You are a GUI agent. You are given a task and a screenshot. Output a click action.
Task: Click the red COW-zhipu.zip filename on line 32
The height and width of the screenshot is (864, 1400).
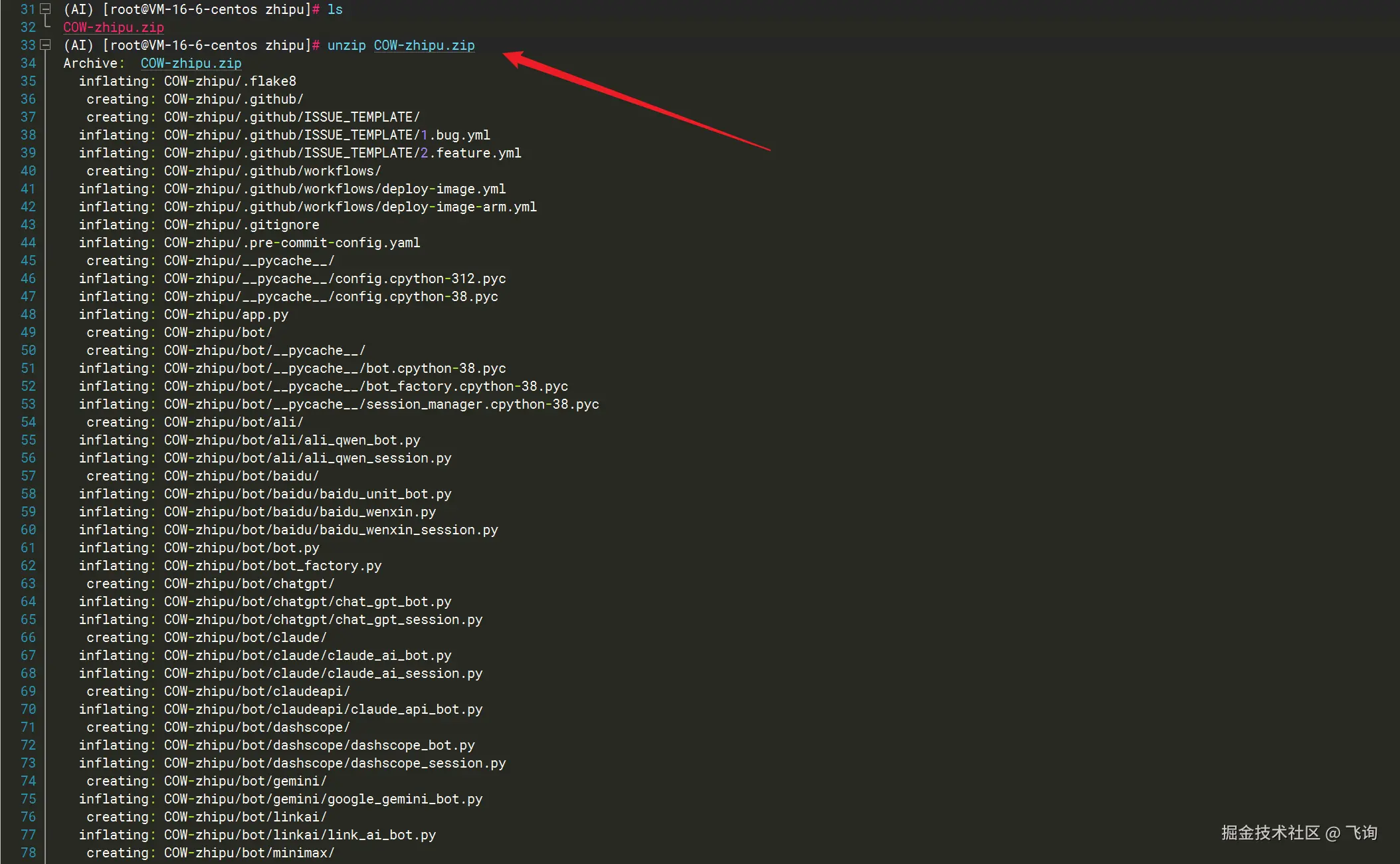tap(113, 27)
